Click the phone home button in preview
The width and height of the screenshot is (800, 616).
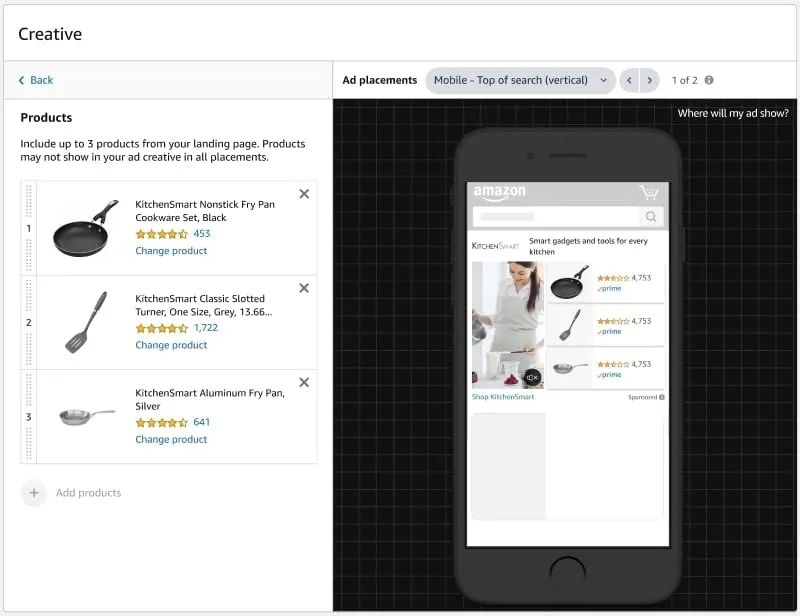coord(567,572)
